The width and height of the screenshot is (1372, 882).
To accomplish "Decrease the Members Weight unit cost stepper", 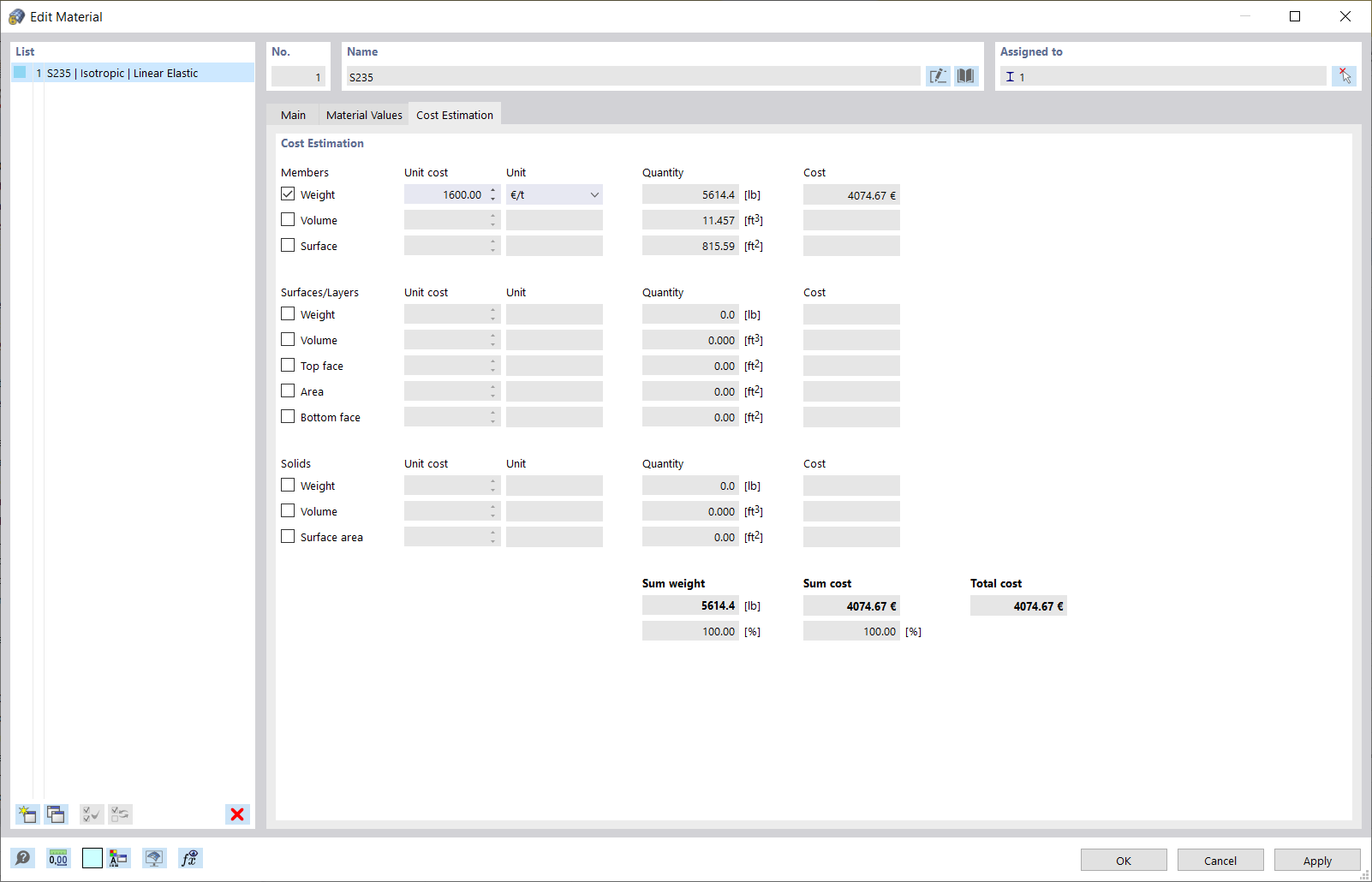I will click(x=493, y=200).
